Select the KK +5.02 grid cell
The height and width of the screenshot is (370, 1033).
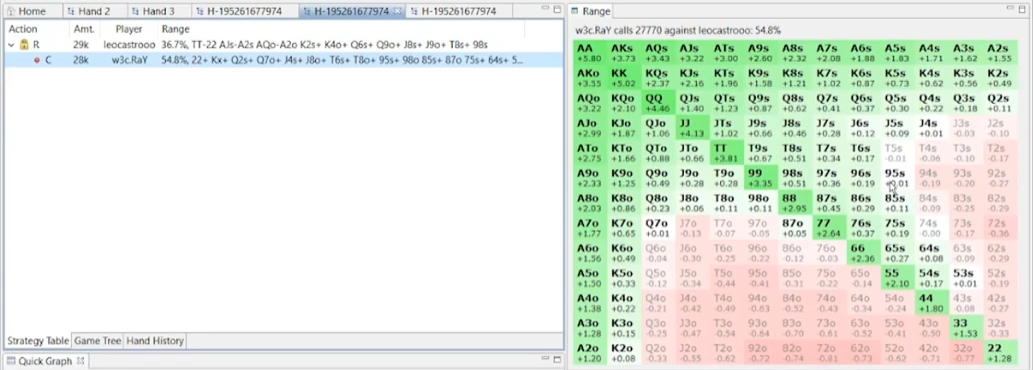[x=624, y=78]
